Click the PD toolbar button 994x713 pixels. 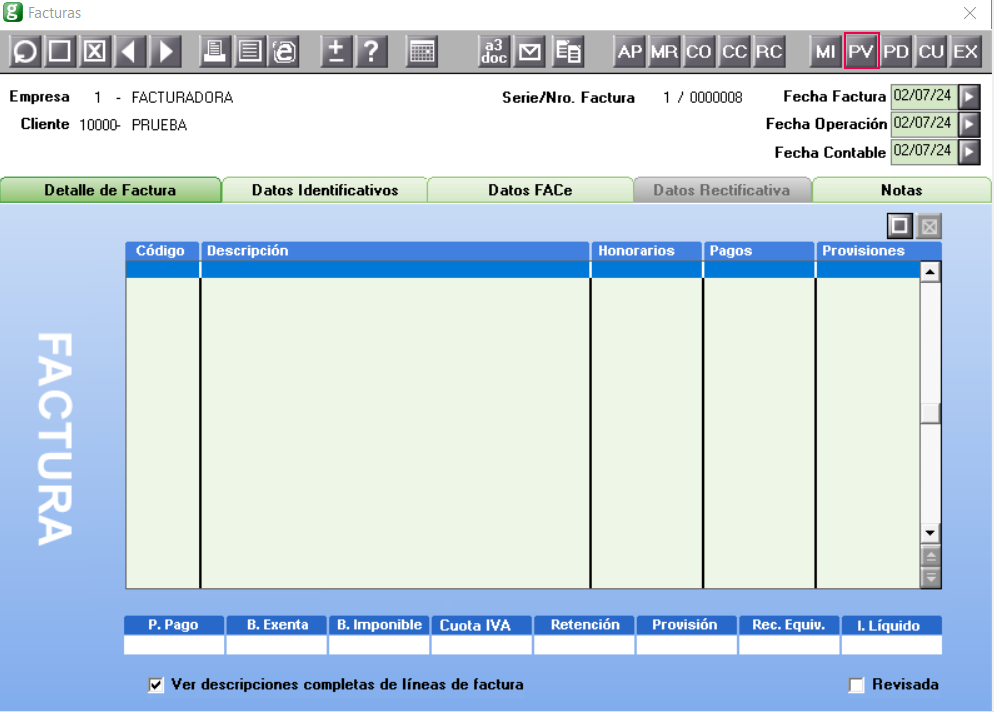pos(896,51)
